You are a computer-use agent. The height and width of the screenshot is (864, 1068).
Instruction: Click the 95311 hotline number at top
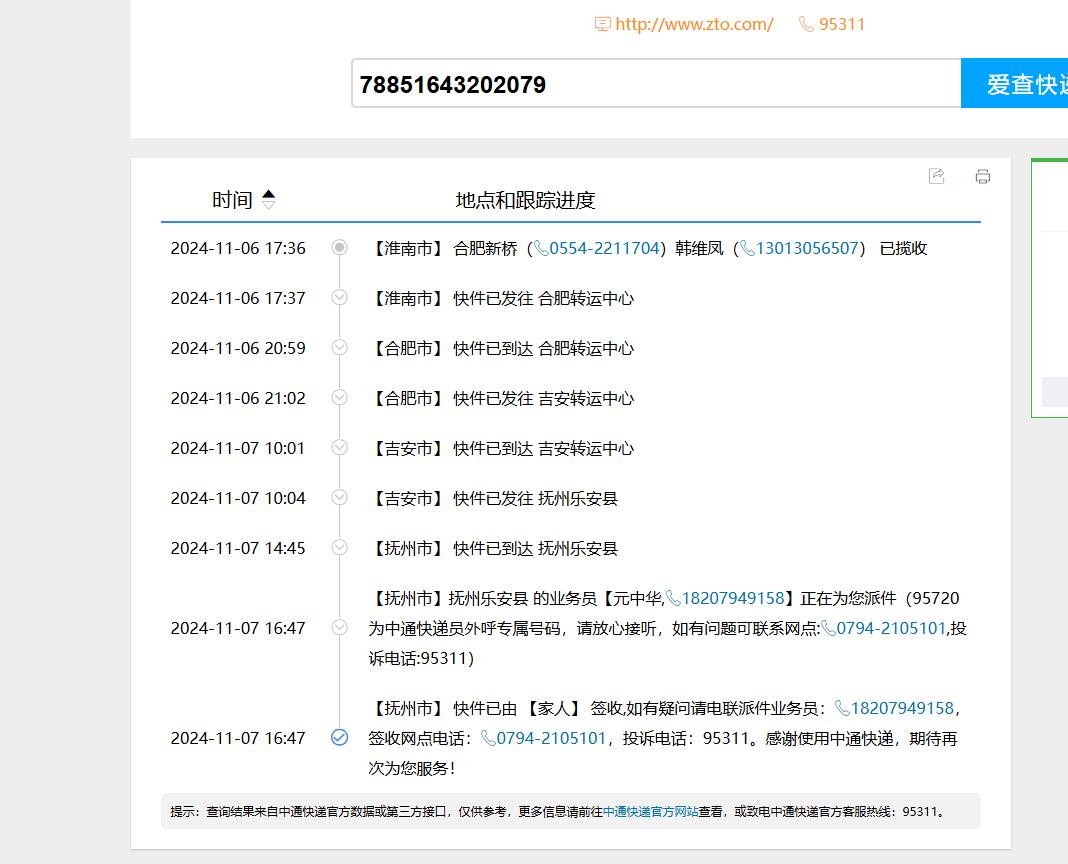pyautogui.click(x=842, y=25)
